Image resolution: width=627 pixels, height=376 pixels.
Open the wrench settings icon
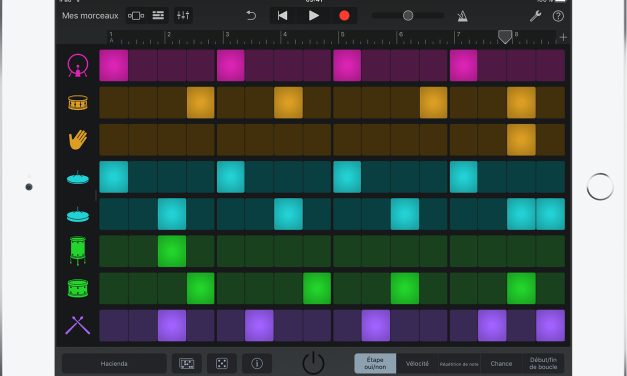[535, 16]
